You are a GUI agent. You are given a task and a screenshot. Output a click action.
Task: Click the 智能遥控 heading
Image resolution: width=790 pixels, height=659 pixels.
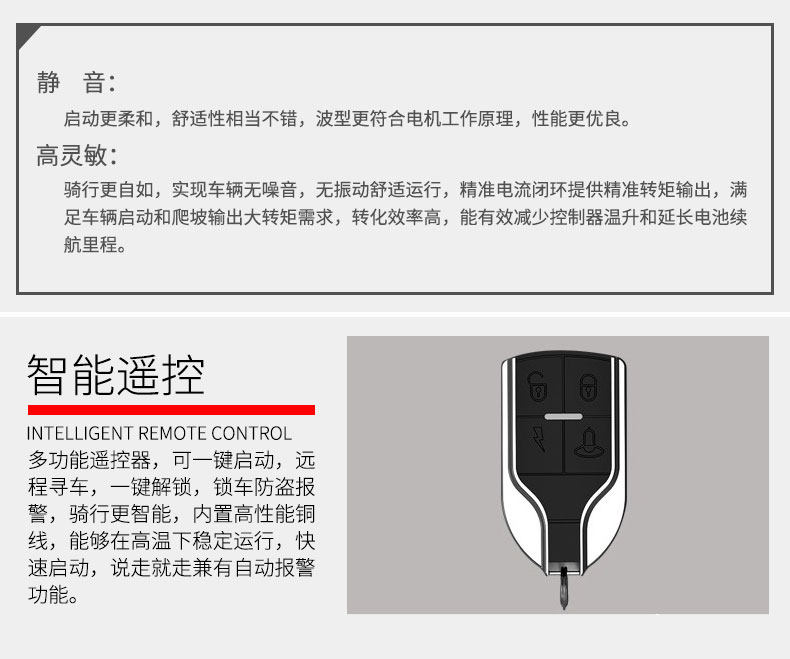point(116,375)
